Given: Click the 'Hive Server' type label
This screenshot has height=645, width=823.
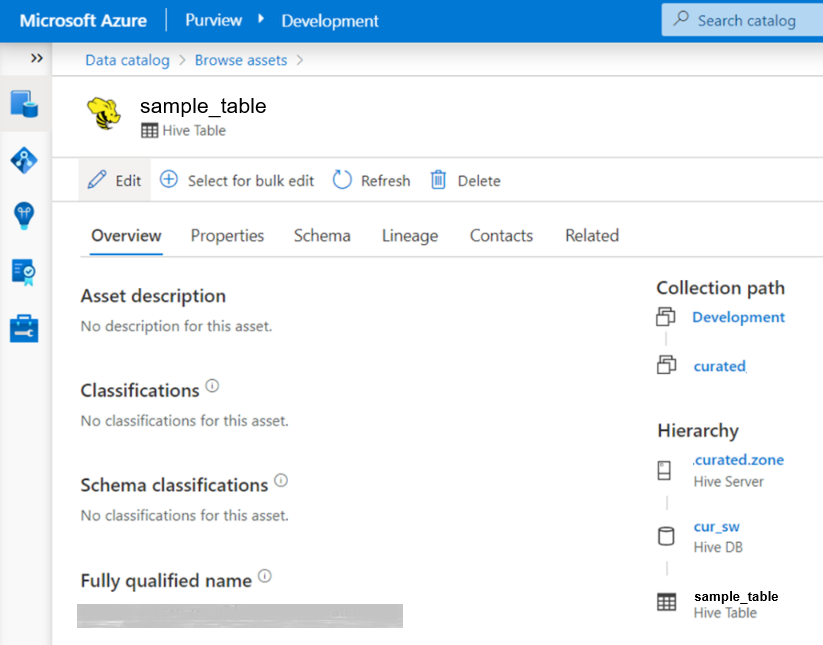Looking at the screenshot, I should pyautogui.click(x=729, y=481).
